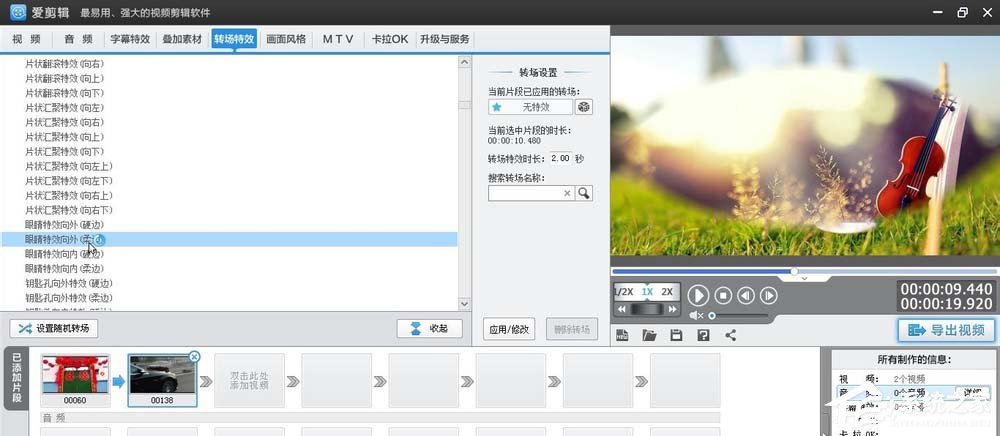
Task: Click the 无特效 applied transition button
Action: pyautogui.click(x=530, y=107)
